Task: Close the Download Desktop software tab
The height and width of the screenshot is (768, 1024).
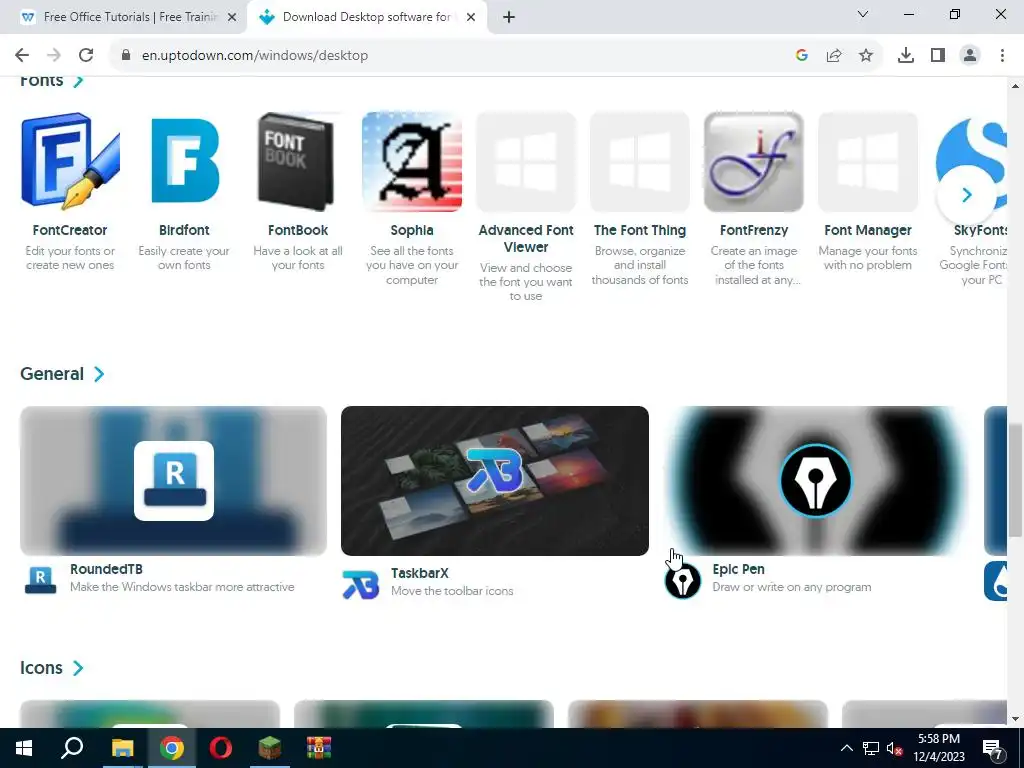Action: (x=471, y=17)
